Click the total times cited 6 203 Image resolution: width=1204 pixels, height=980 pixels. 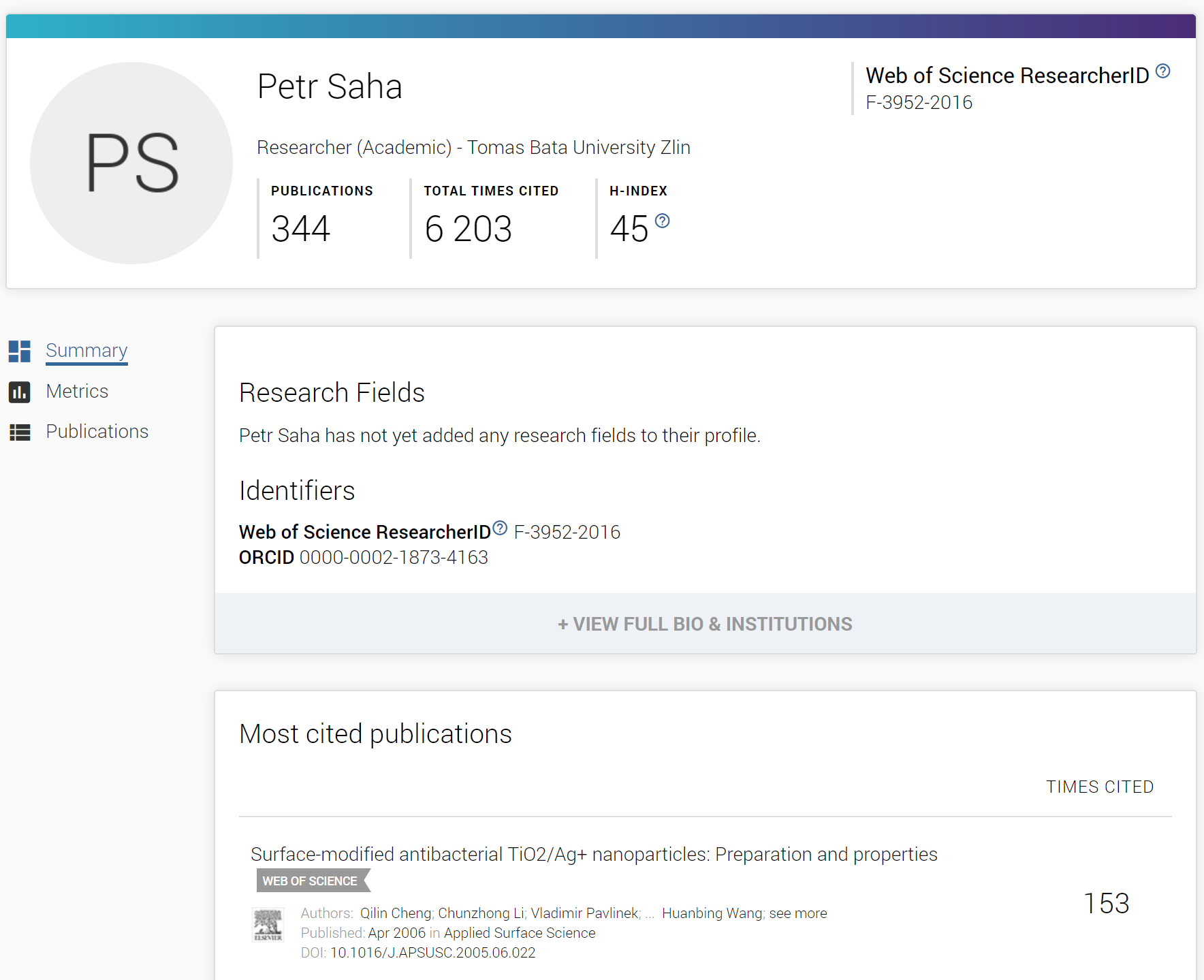468,229
